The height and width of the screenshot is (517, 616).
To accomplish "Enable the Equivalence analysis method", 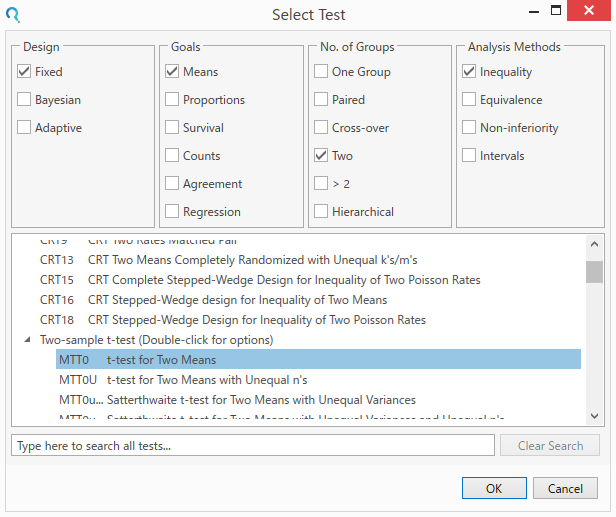I will pyautogui.click(x=469, y=100).
